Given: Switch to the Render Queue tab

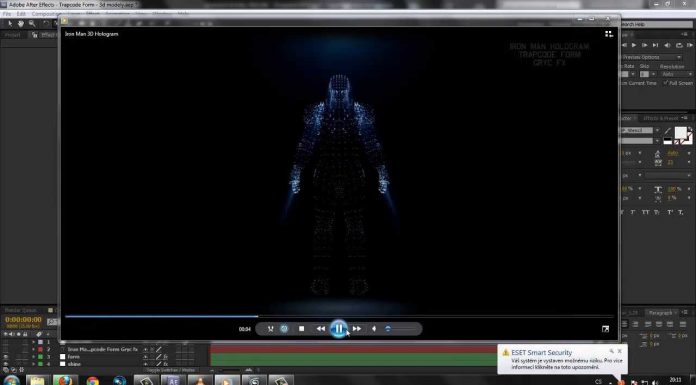Looking at the screenshot, I should click(20, 310).
